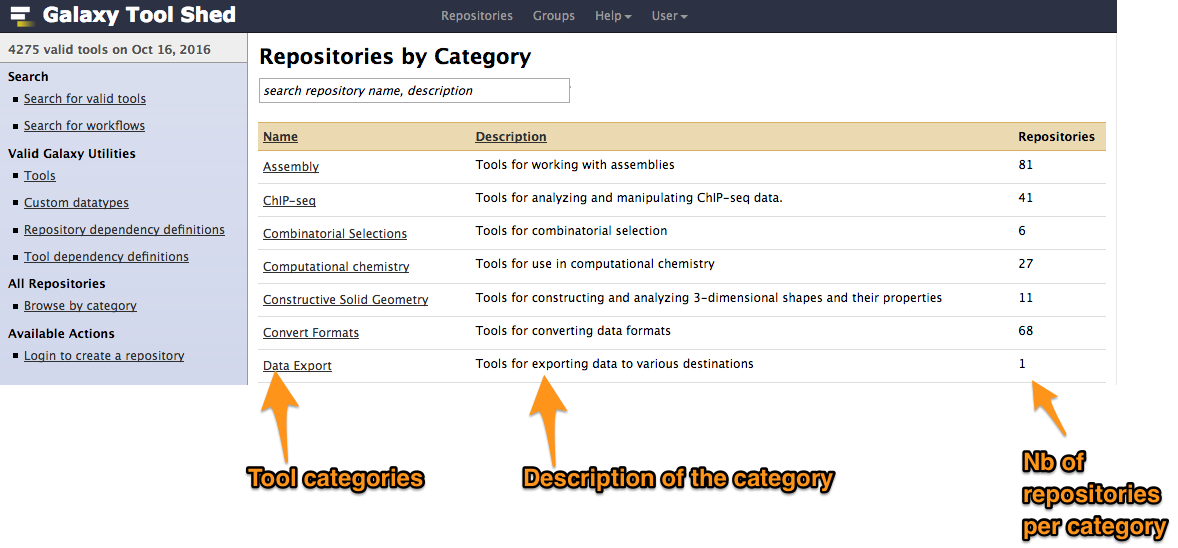Image resolution: width=1178 pixels, height=548 pixels.
Task: Select the 4275 valid tools status text
Action: coord(109,50)
